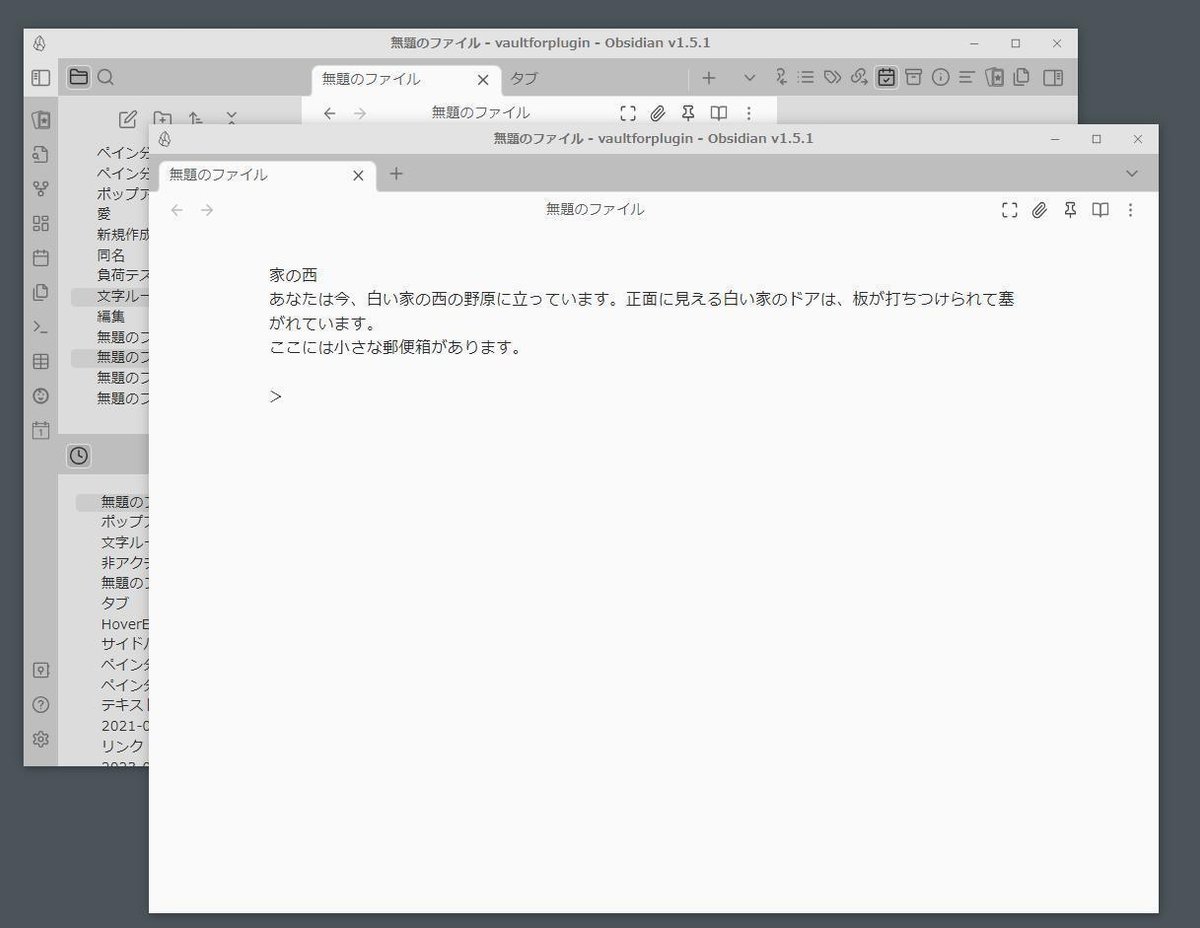Open the front window tab list chevron

click(1132, 174)
